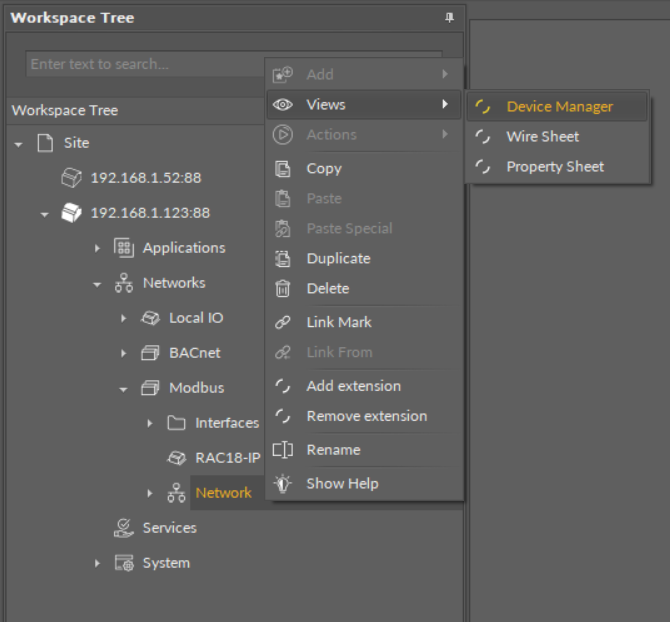This screenshot has height=622, width=670.
Task: Choose Property Sheet from submenu
Action: click(554, 167)
